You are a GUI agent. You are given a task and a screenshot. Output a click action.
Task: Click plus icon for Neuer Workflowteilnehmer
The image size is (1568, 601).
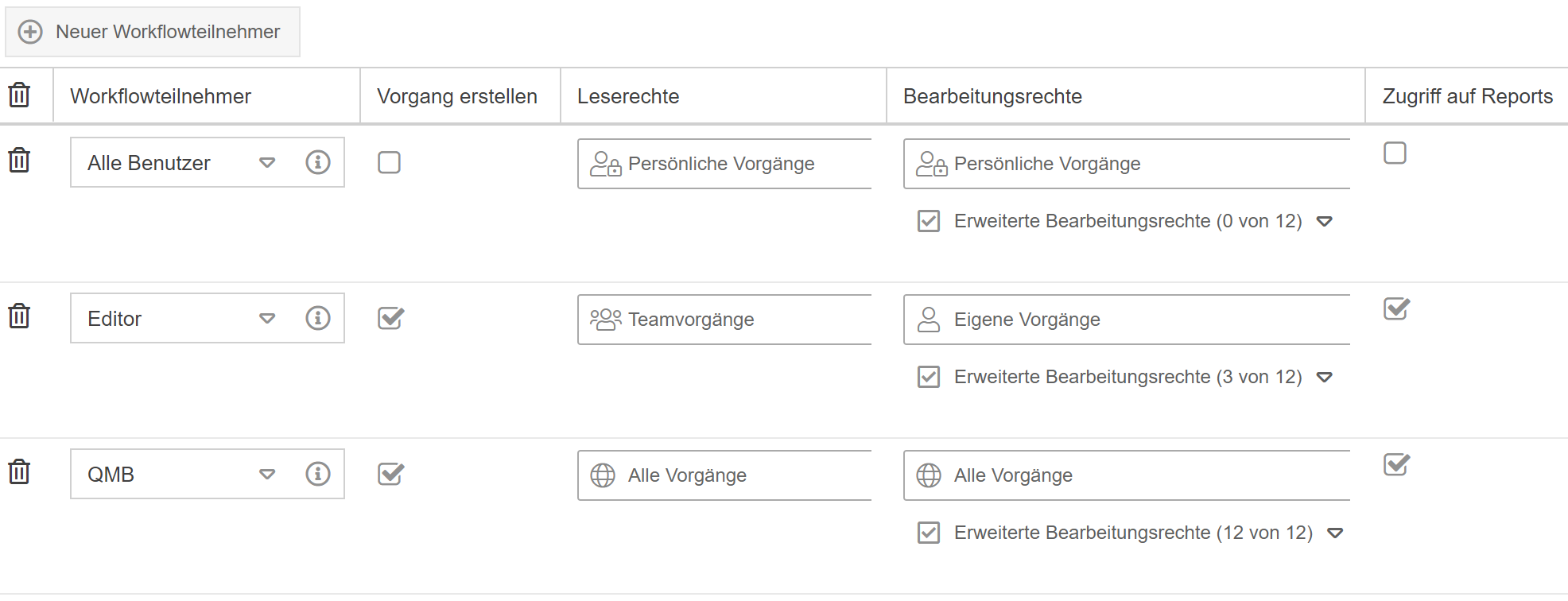[30, 32]
